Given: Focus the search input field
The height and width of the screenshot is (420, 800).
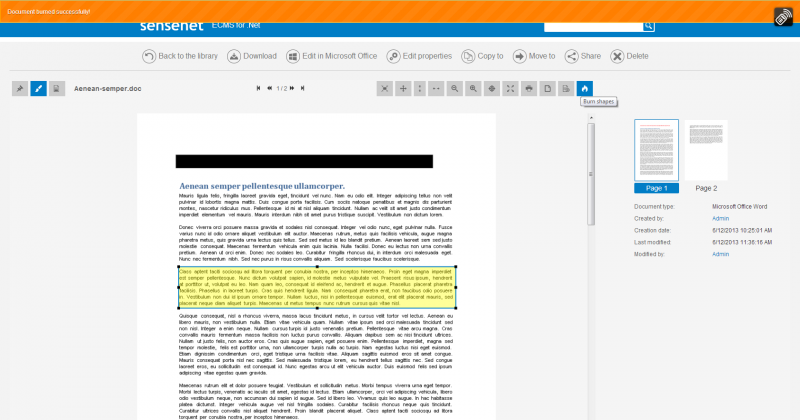Looking at the screenshot, I should click(593, 27).
